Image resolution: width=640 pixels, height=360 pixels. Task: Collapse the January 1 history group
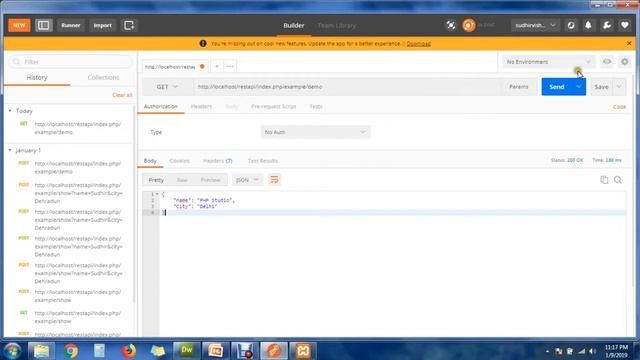point(10,150)
